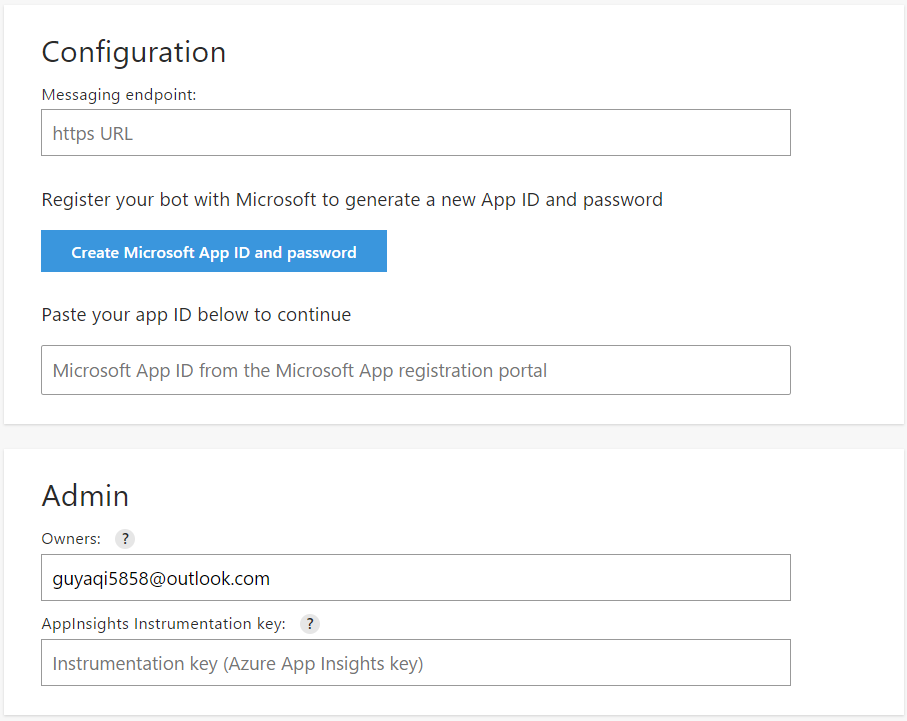Click the gray divider between Configuration and Admin

[x=453, y=436]
